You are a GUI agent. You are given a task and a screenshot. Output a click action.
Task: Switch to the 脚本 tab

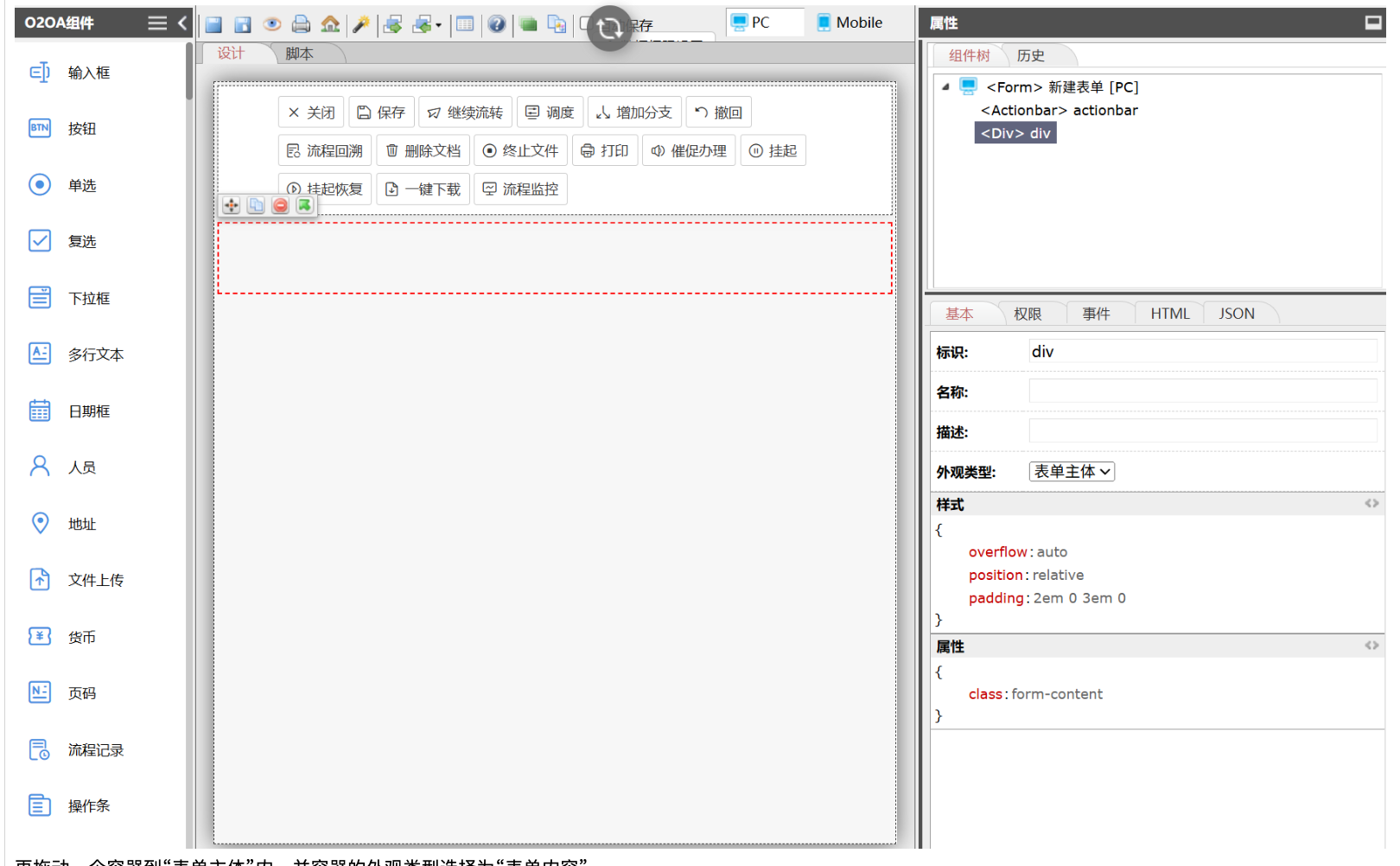tap(300, 54)
